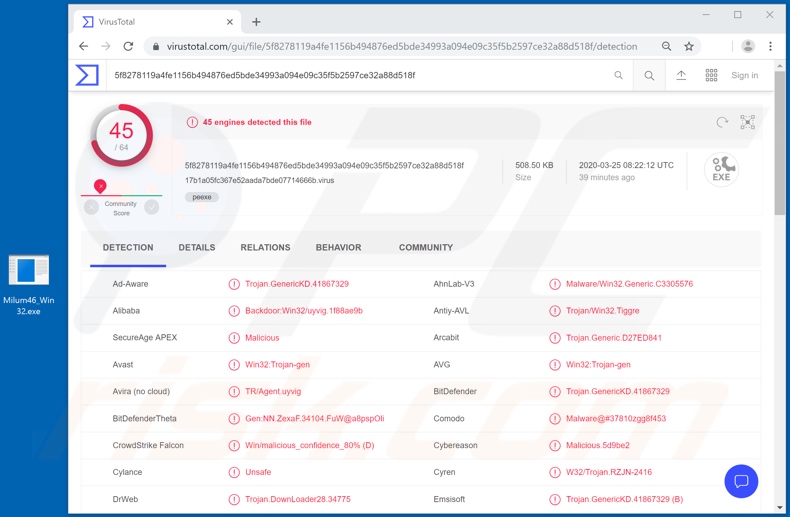Image resolution: width=790 pixels, height=517 pixels.
Task: Click Cybereason Malicious.5d9be2 result
Action: [598, 445]
